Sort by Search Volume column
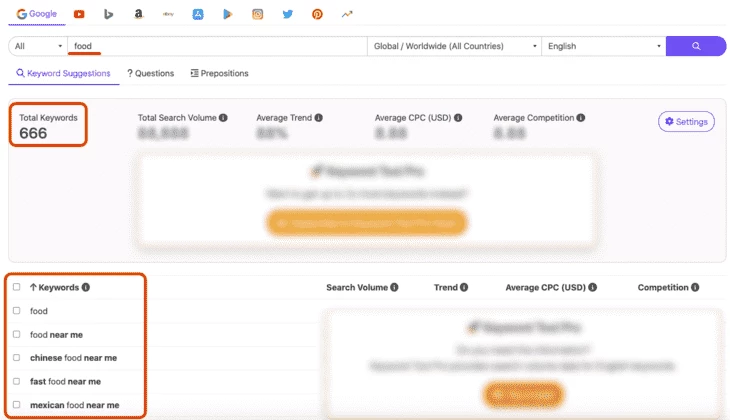The height and width of the screenshot is (420, 730). click(x=357, y=287)
